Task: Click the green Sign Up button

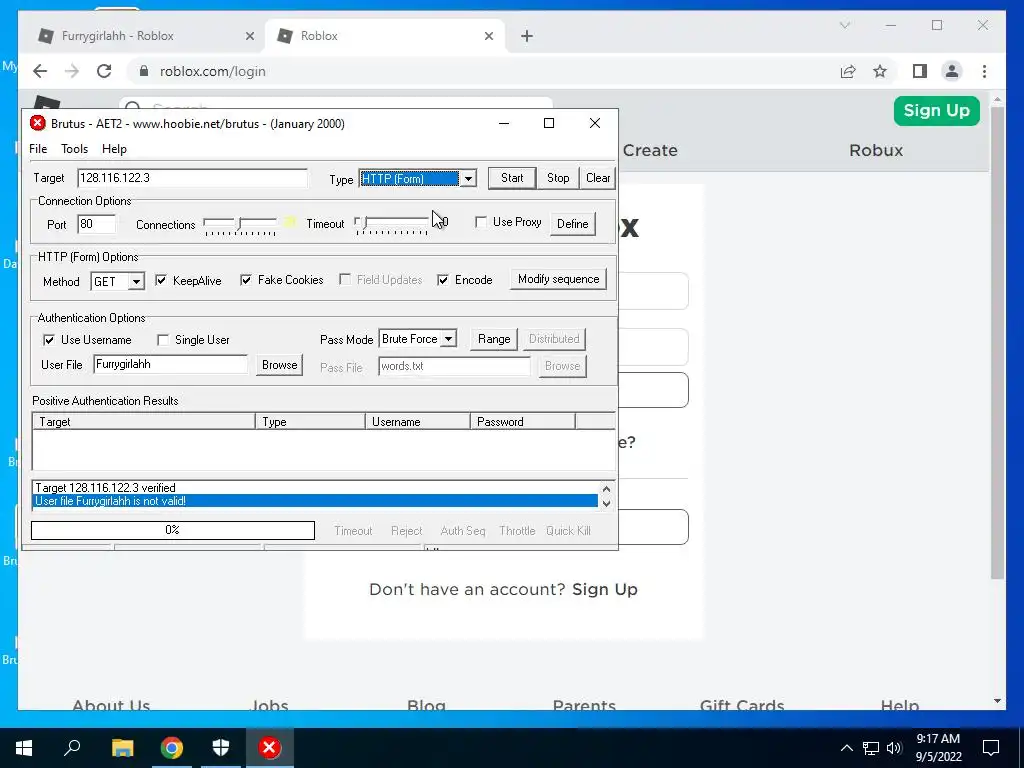Action: pyautogui.click(x=936, y=110)
